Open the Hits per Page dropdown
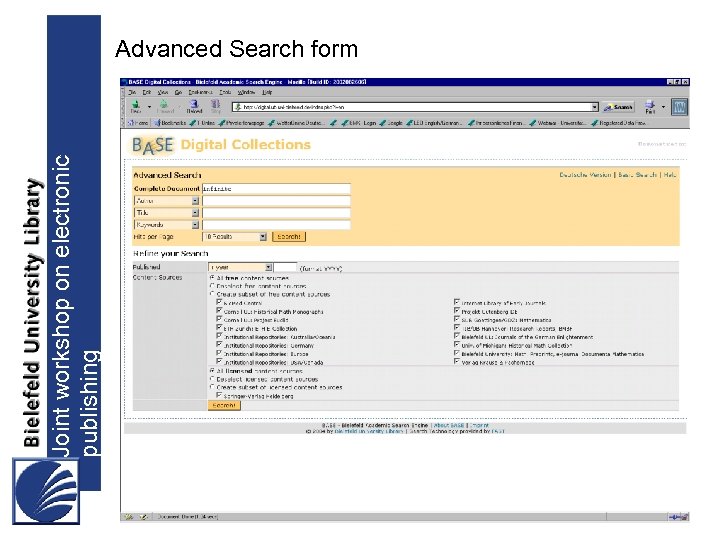Image resolution: width=720 pixels, height=540 pixels. pos(235,237)
